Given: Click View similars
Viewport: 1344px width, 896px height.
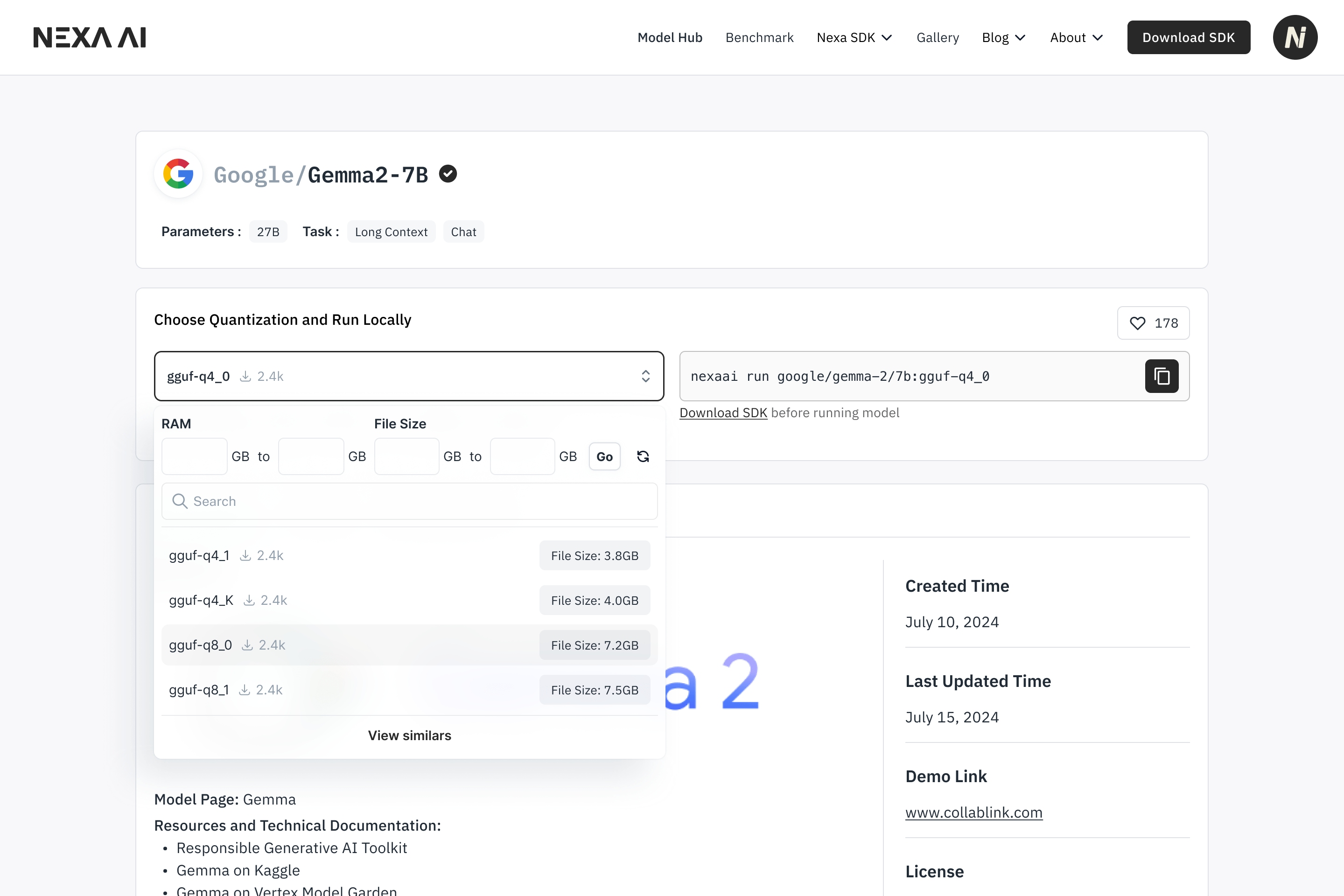Looking at the screenshot, I should [409, 735].
